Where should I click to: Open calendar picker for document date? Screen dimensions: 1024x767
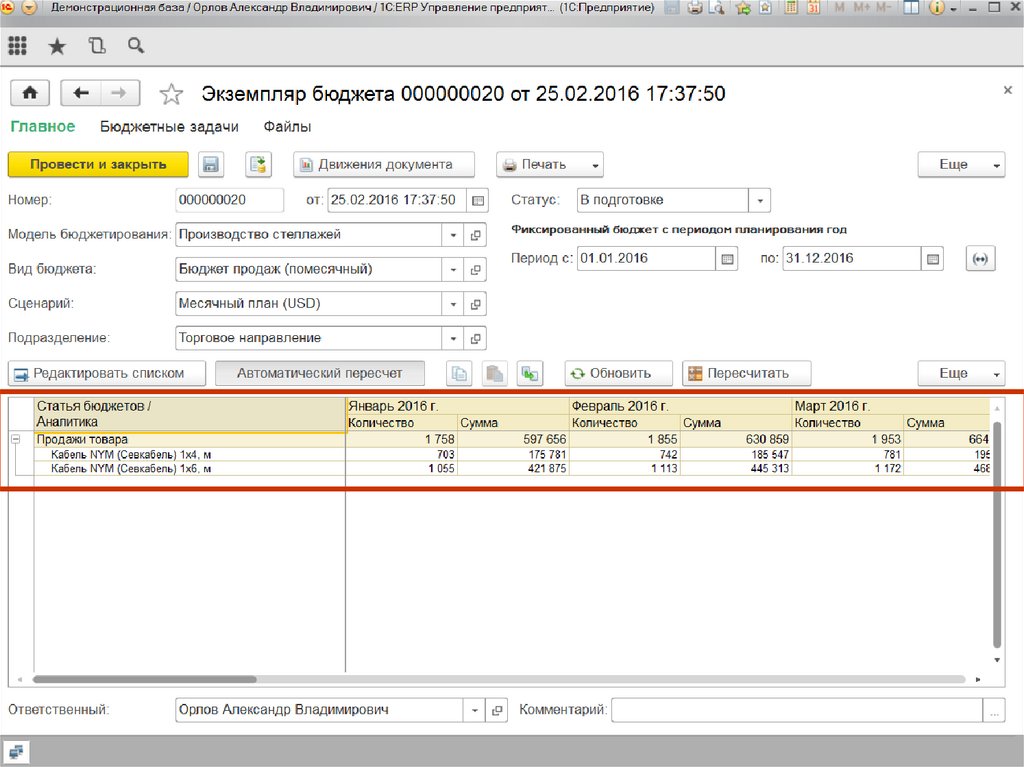point(478,200)
